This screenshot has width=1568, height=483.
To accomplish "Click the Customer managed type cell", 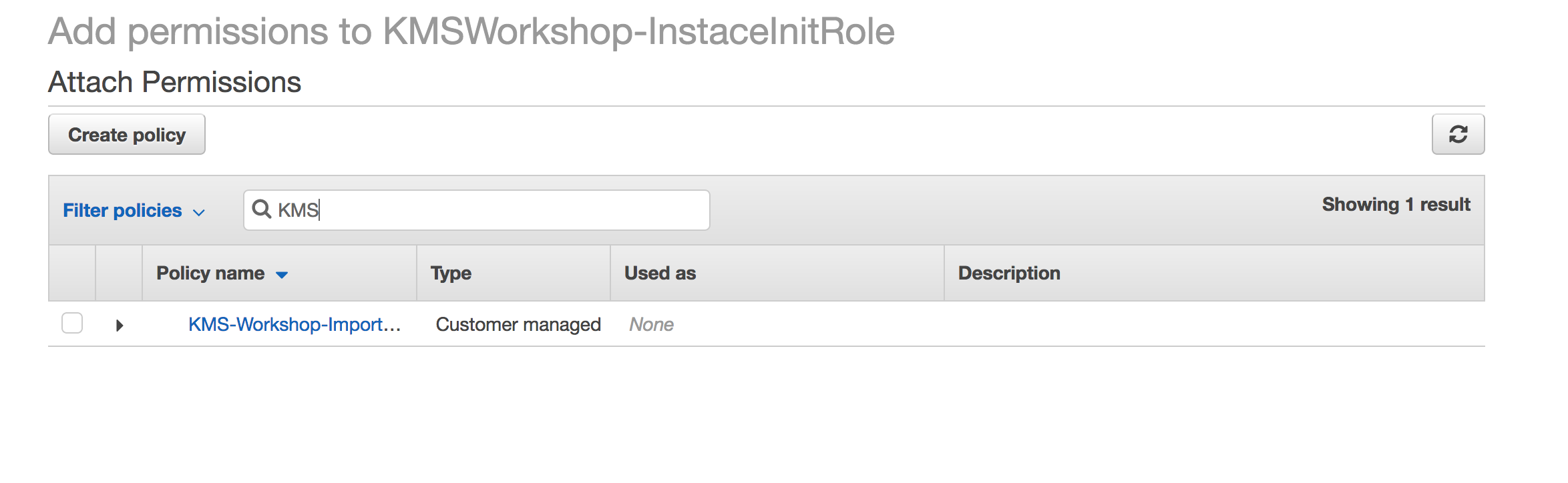I will (x=518, y=324).
